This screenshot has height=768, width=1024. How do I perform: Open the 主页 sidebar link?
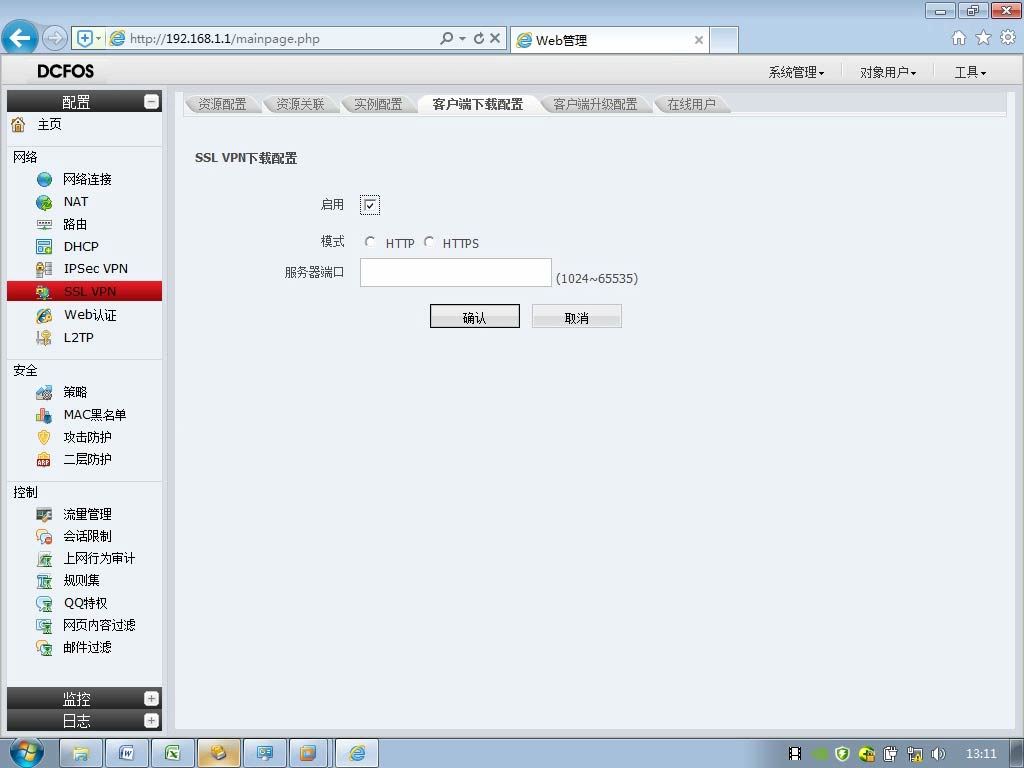pyautogui.click(x=49, y=124)
